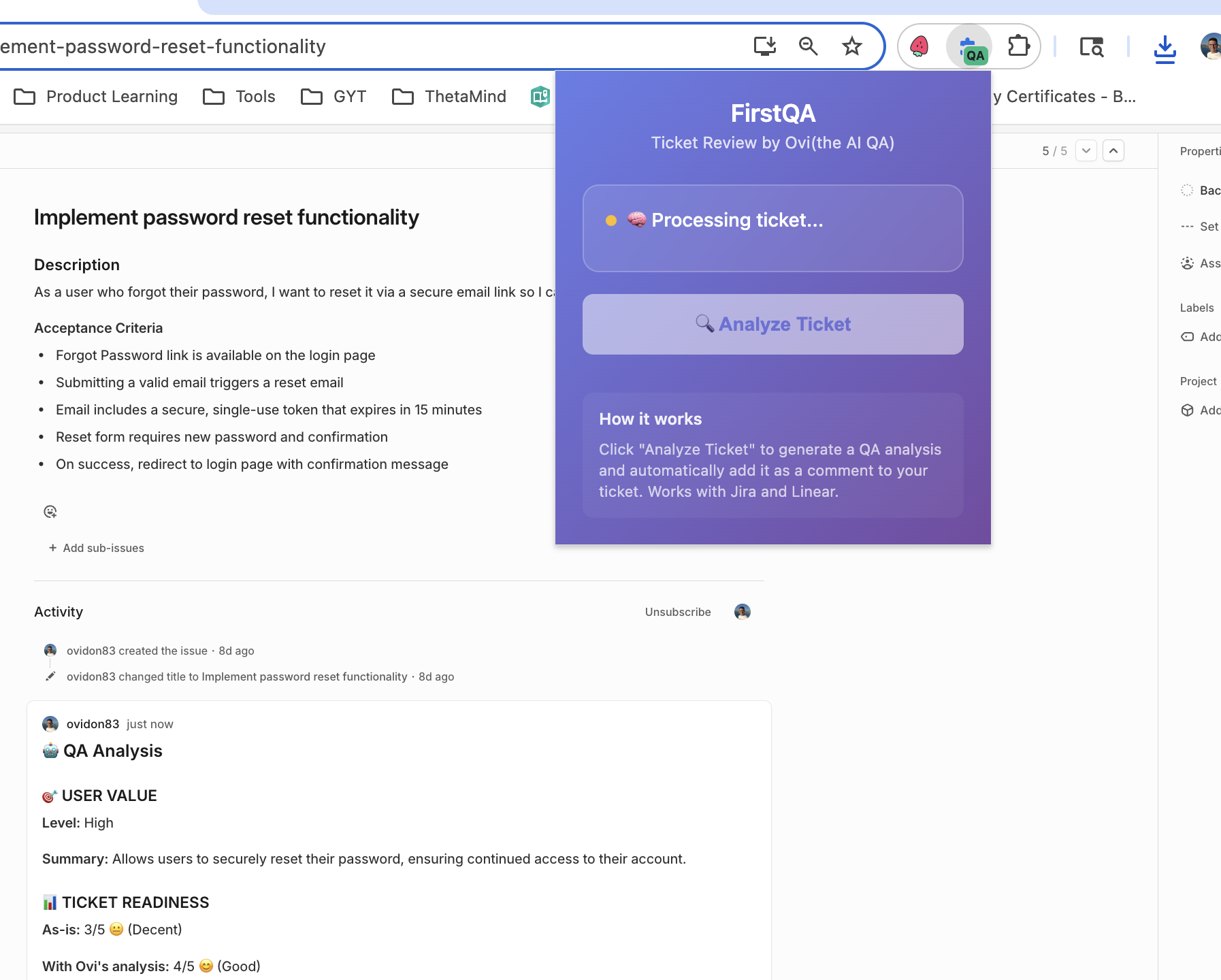Click Add sub-issues
1221x980 pixels.
coord(97,548)
